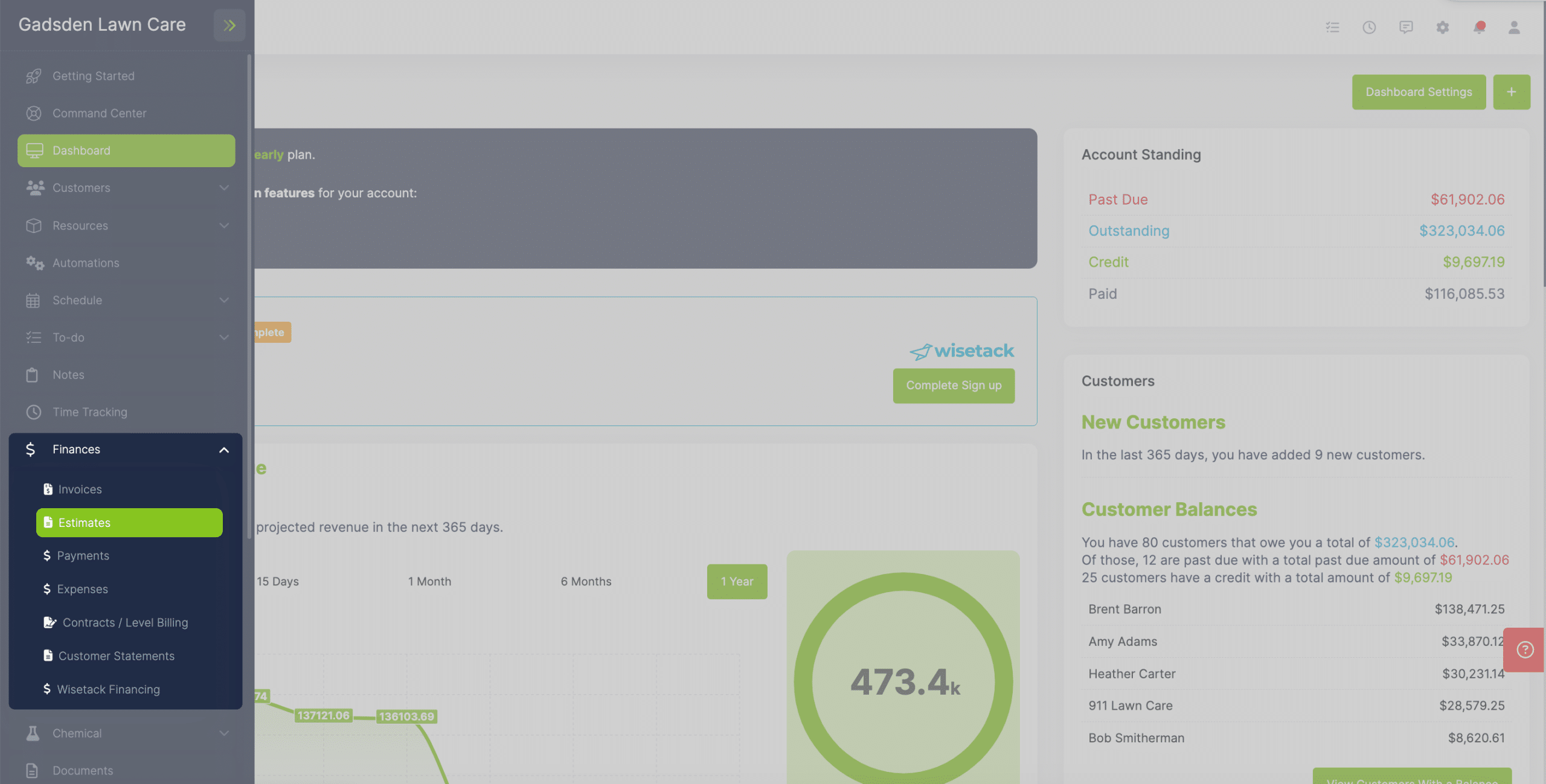Click the 473.4k revenue circle gauge
1546x784 pixels.
coord(903,681)
